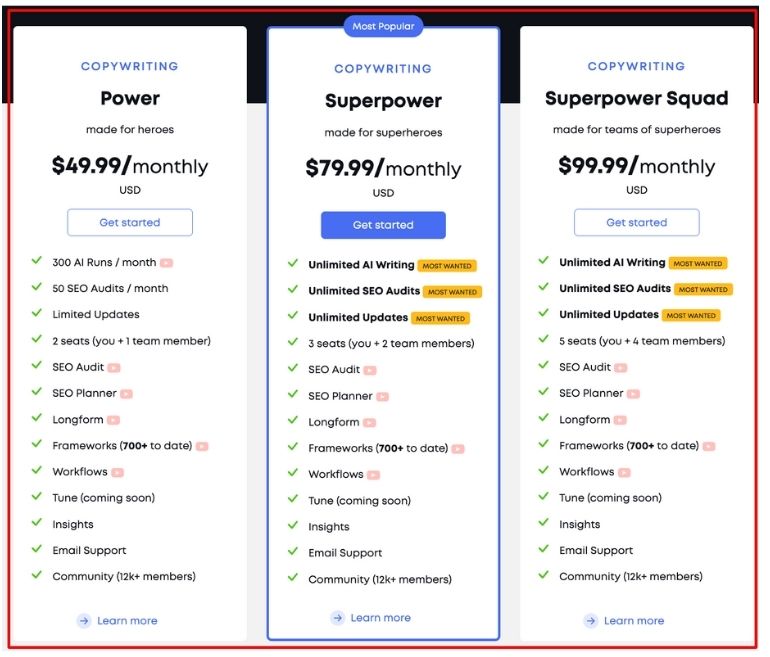Click checkmark beside Power plan Limited Updates
Screen dimensions: 770x657
tap(37, 314)
